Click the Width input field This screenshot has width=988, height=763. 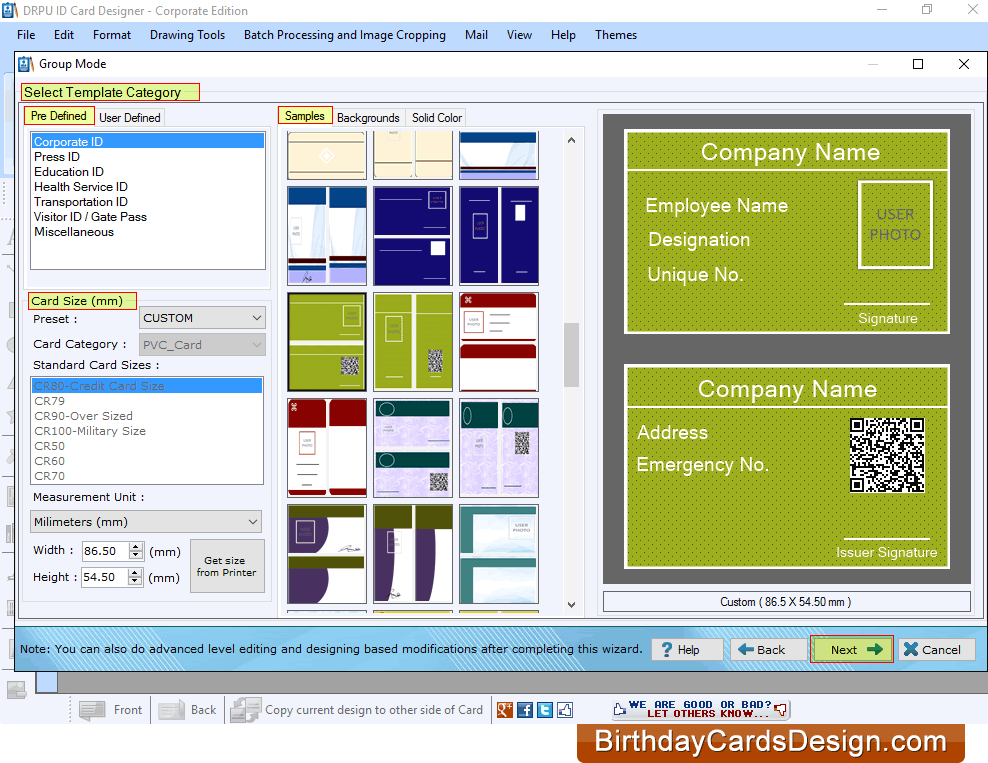105,551
